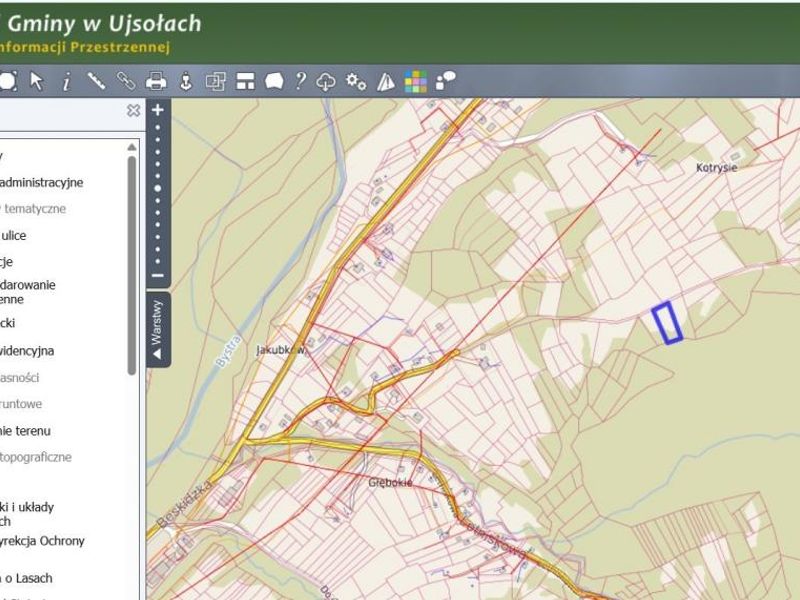Select the 'runtowe' layer entry

[21, 404]
